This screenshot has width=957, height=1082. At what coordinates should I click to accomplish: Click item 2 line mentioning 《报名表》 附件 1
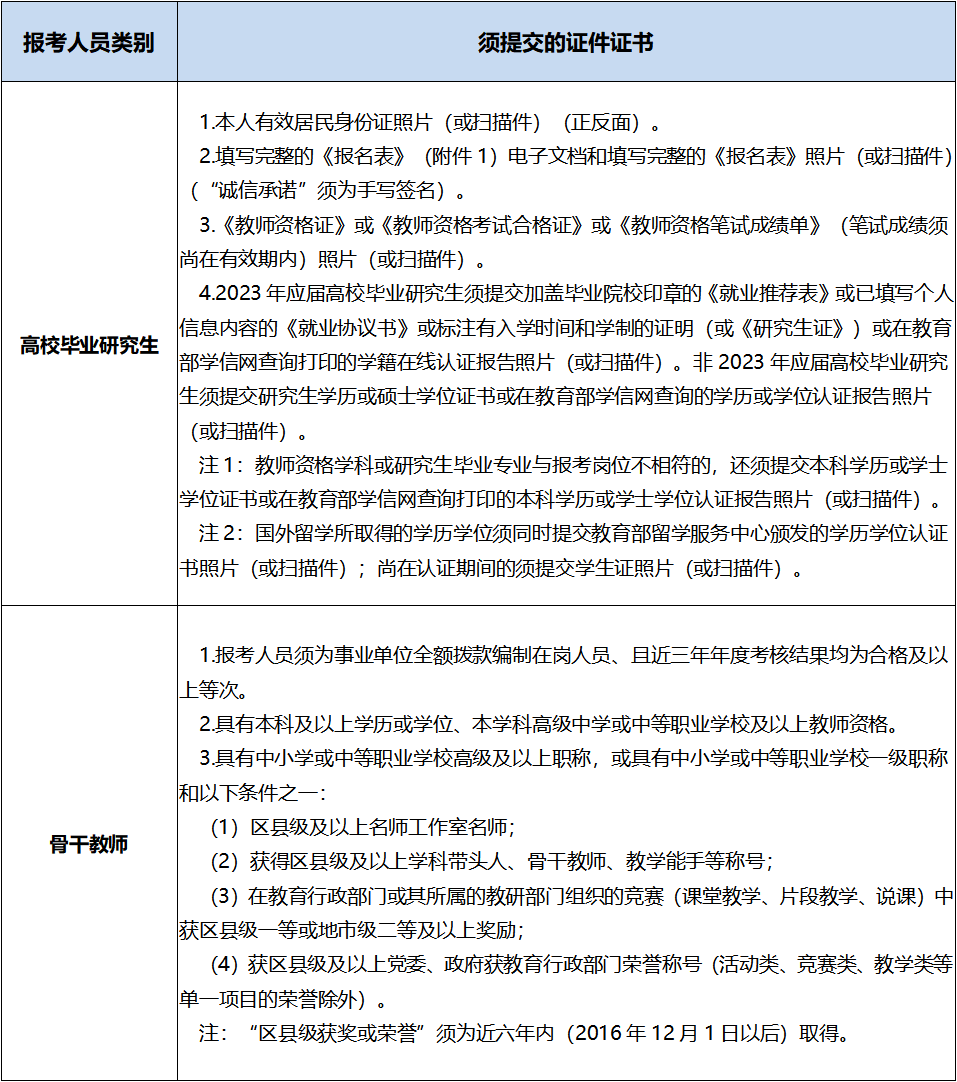[575, 157]
